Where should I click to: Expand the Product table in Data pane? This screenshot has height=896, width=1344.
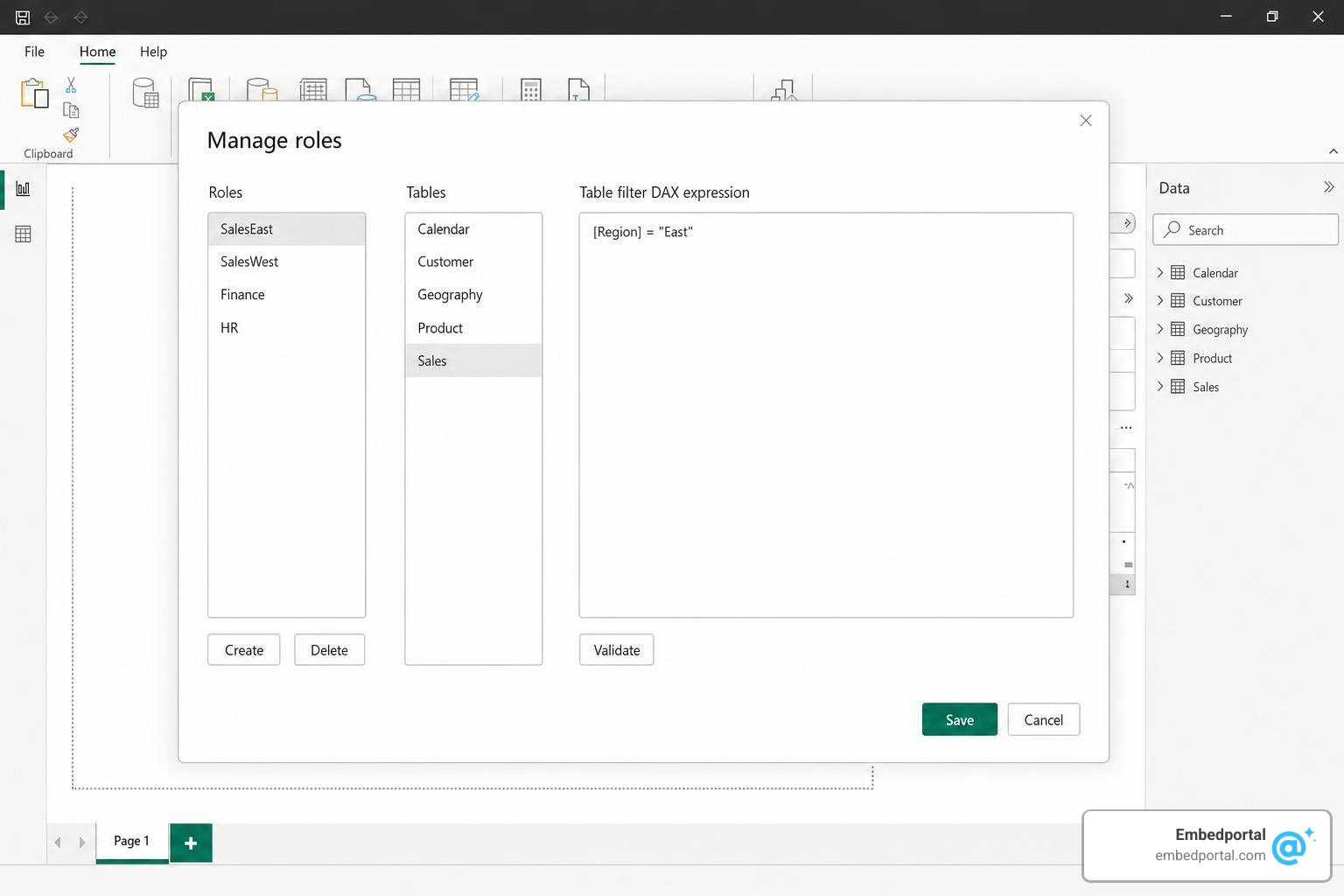point(1160,358)
